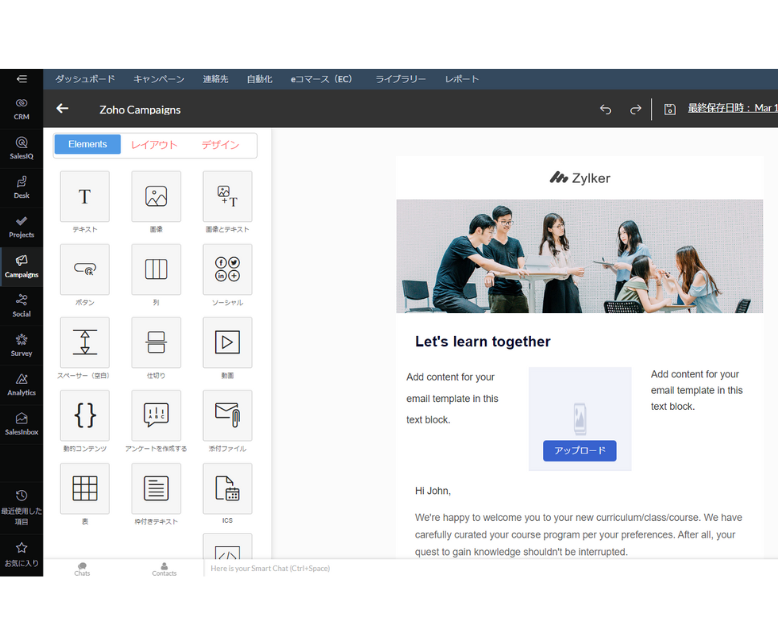Viewport: 778px width, 641px height.
Task: Click the Redo arrow in header
Action: tap(635, 109)
